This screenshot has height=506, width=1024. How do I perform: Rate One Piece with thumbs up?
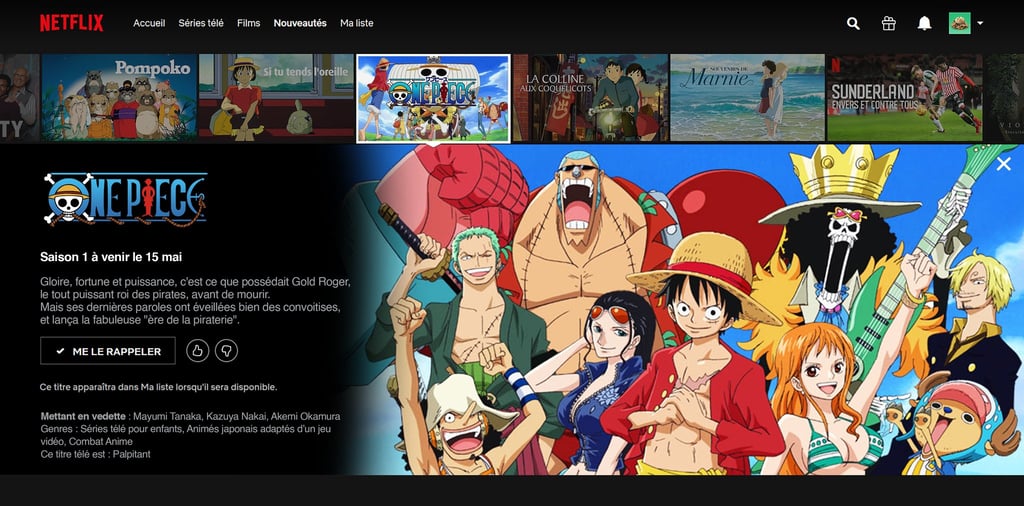click(x=197, y=351)
